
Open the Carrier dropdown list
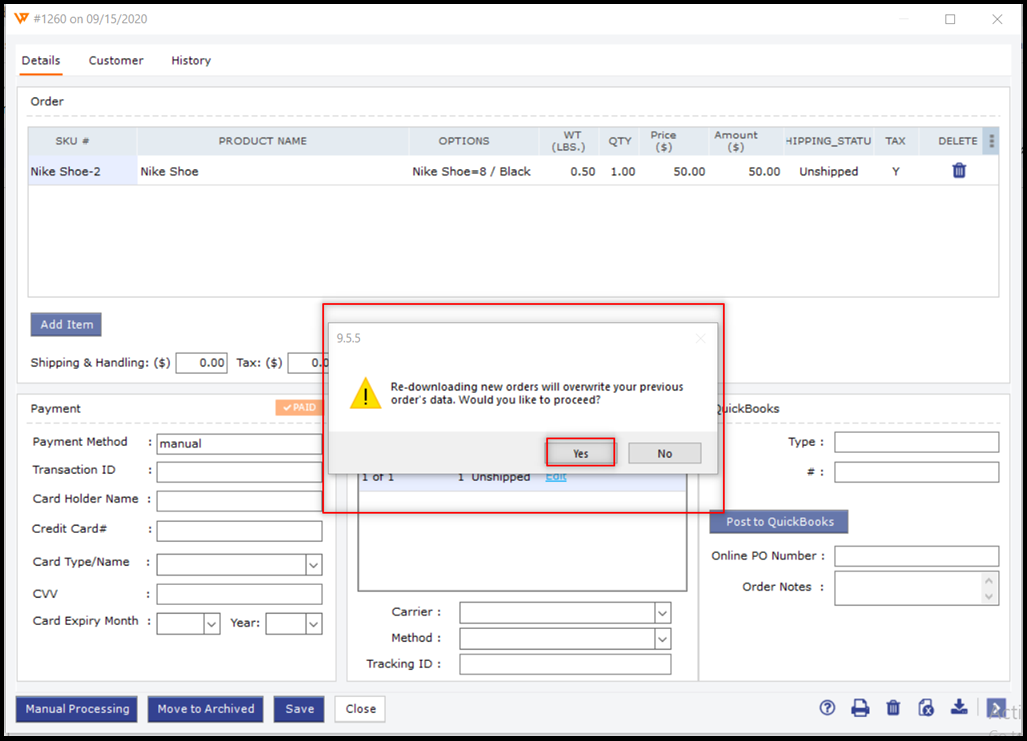tap(661, 612)
